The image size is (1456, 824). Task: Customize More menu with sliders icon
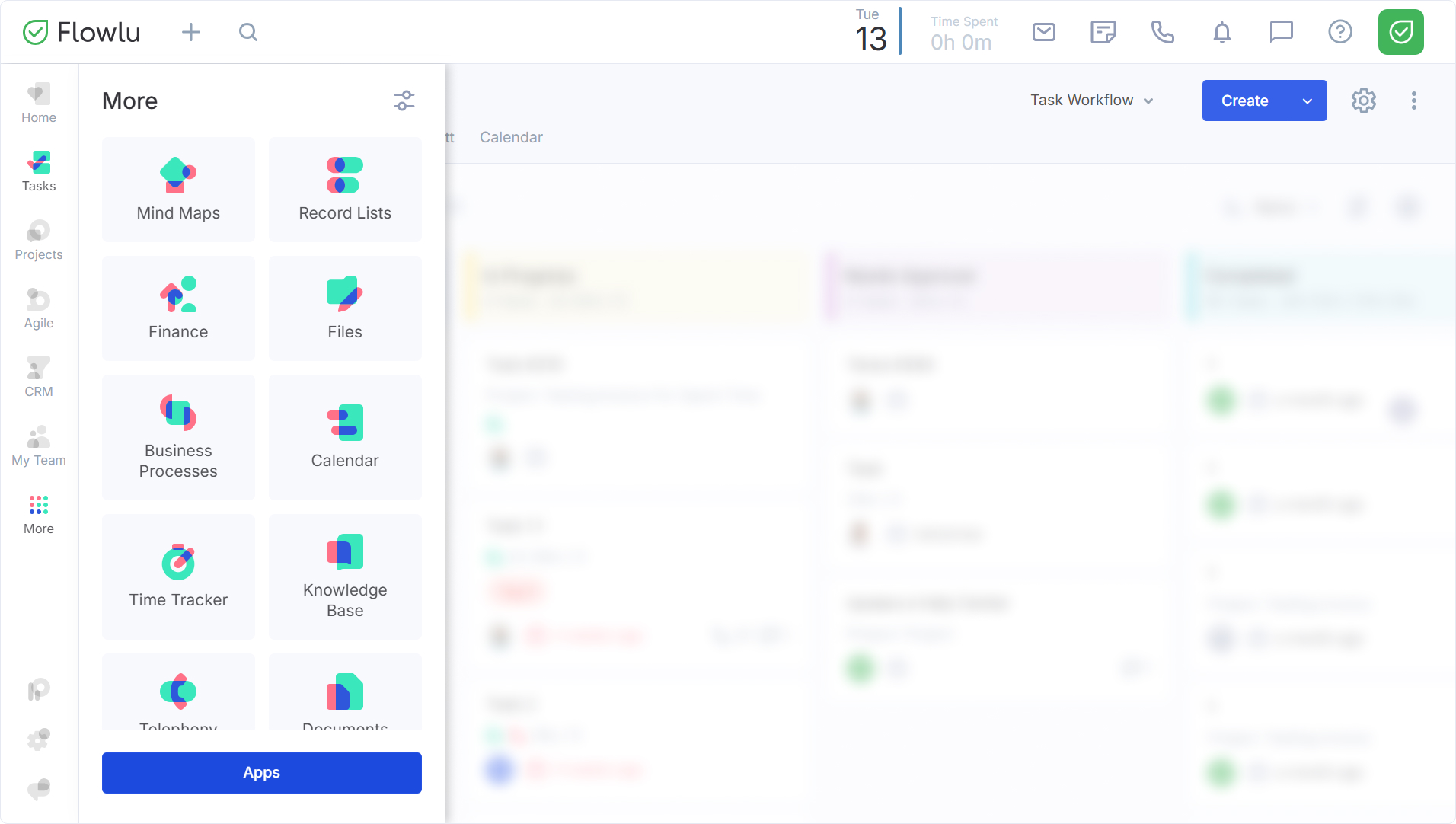[x=404, y=101]
